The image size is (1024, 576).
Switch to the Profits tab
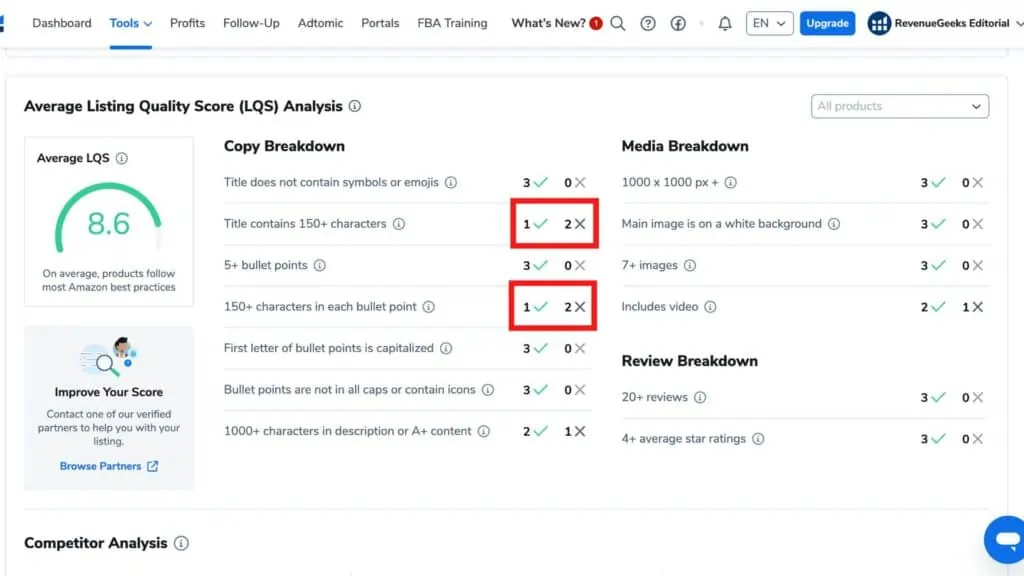[x=187, y=22]
